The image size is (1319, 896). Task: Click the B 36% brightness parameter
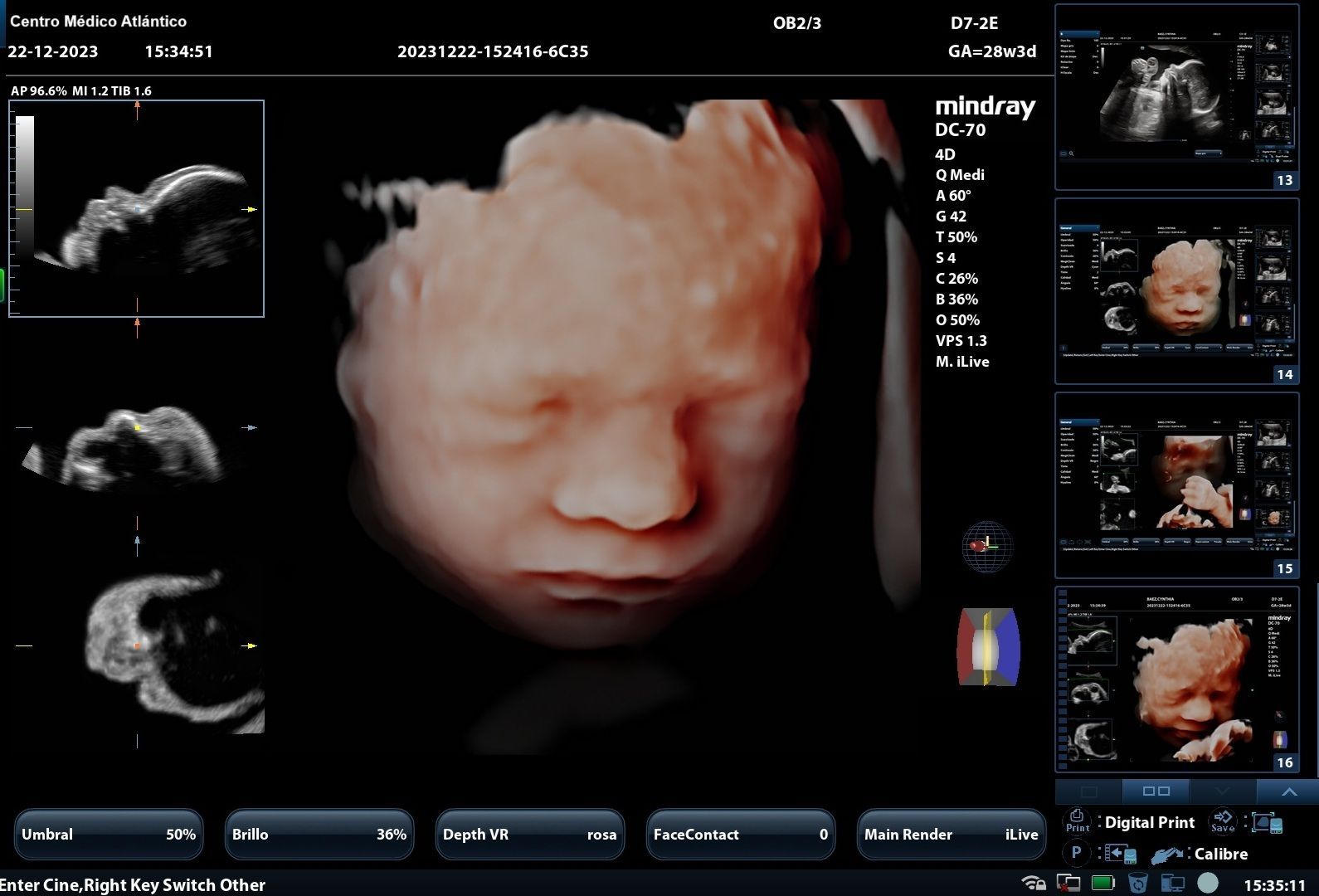click(x=956, y=299)
